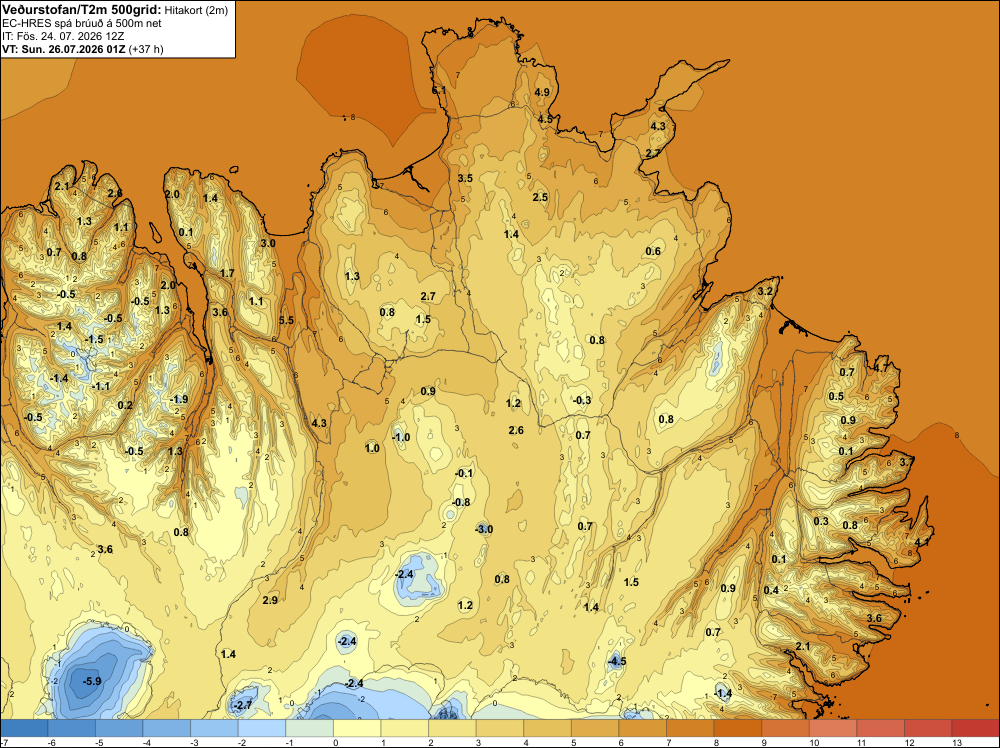Click the legend swatch between -4 and -3
Viewport: 1000px width, 748px height.
[167, 728]
